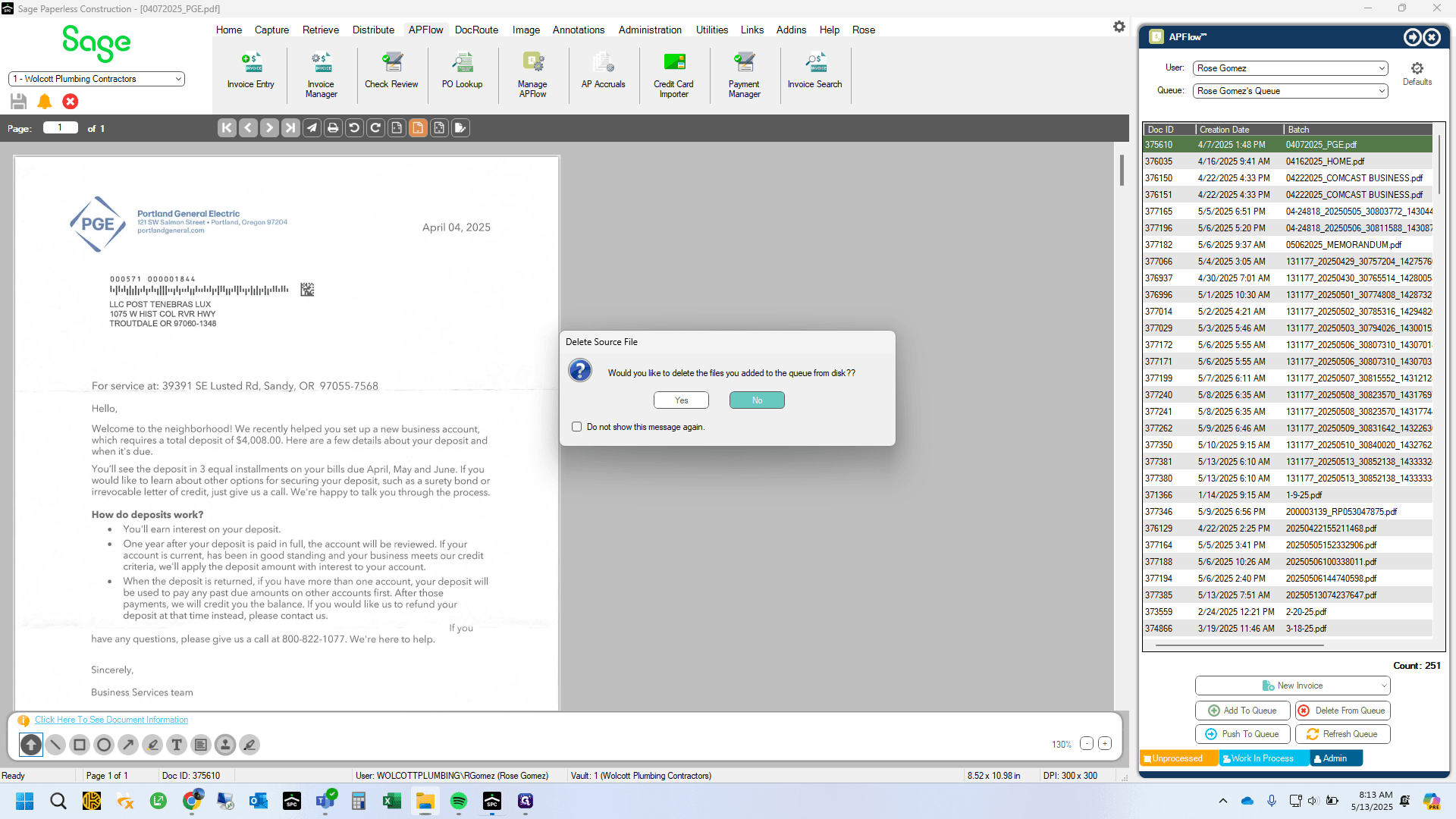Open the AP Accruals tool
This screenshot has height=819, width=1456.
pyautogui.click(x=603, y=72)
